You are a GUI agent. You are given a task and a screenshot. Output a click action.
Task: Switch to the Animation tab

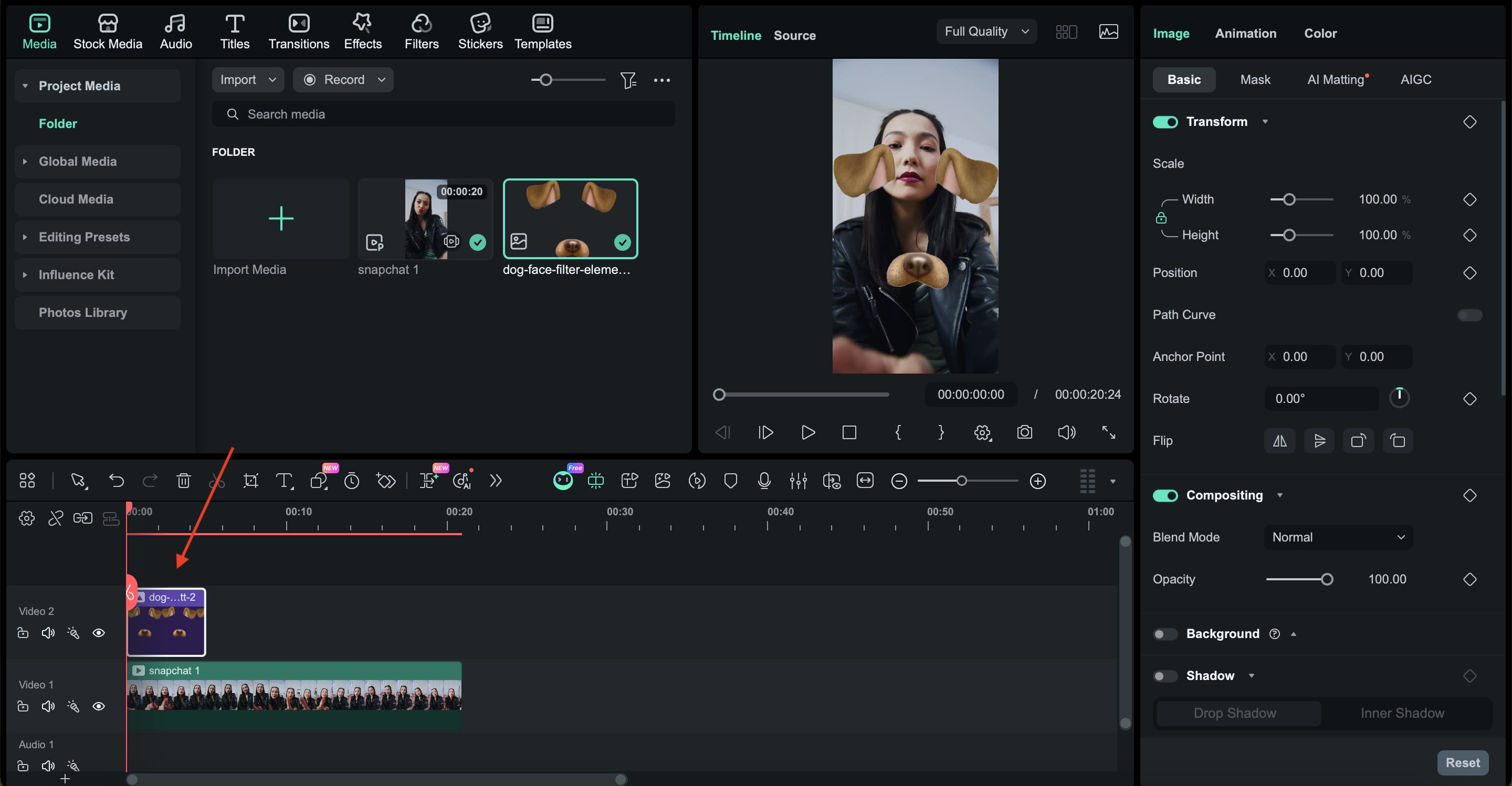pyautogui.click(x=1245, y=33)
